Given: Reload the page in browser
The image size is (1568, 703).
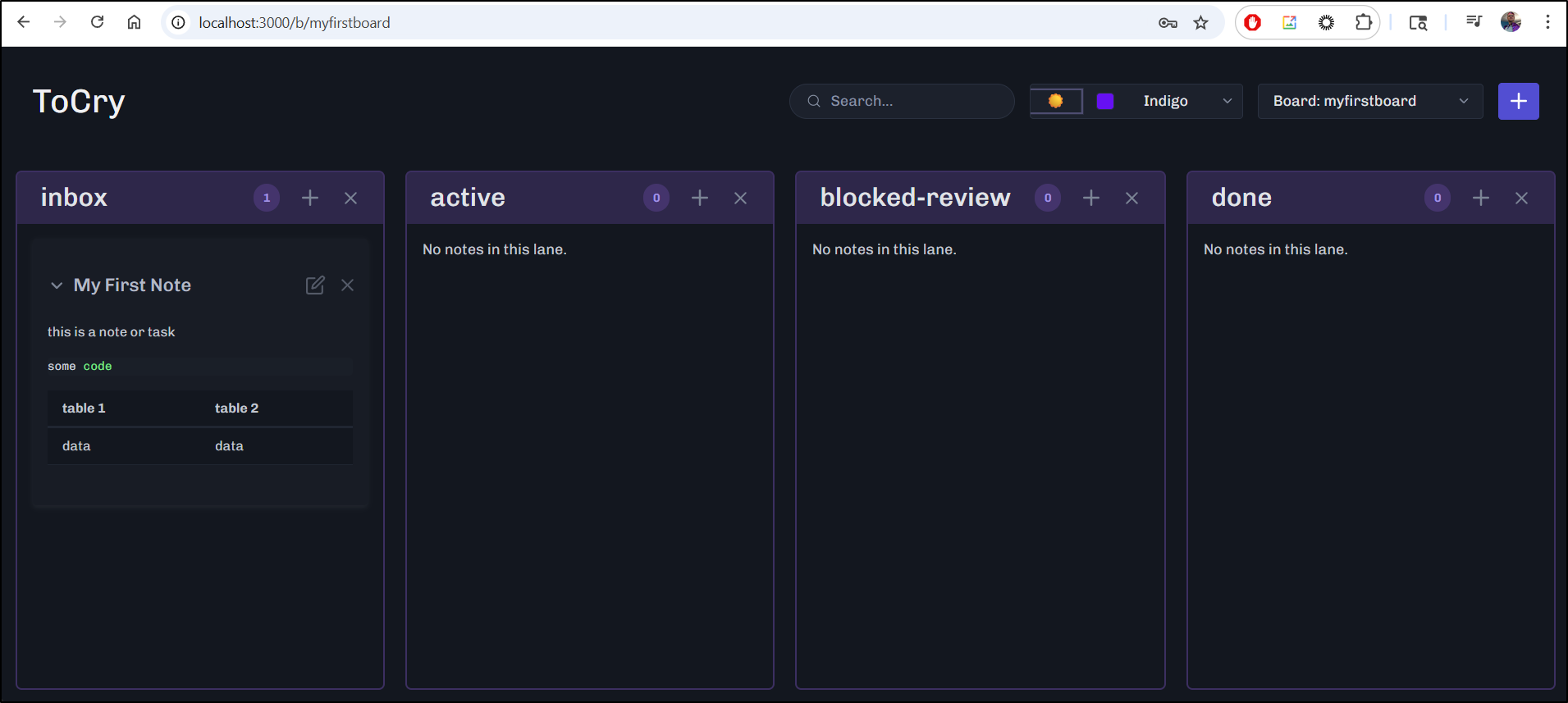Looking at the screenshot, I should [x=97, y=22].
